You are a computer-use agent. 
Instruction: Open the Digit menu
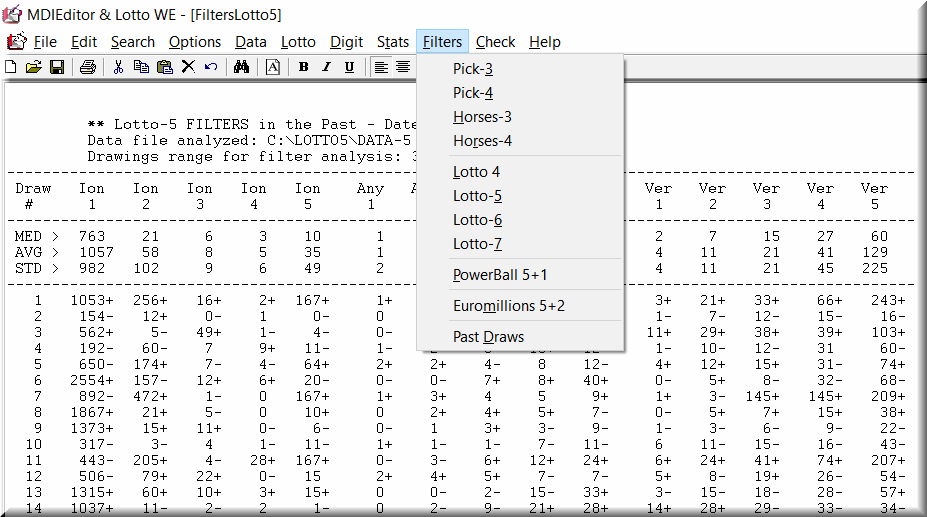[346, 42]
